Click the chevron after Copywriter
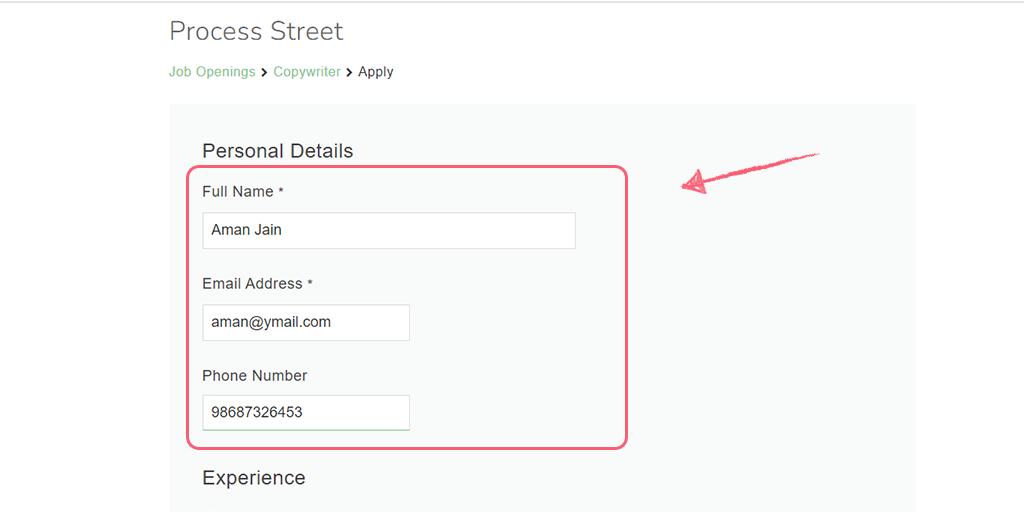Image resolution: width=1024 pixels, height=512 pixels. coord(349,72)
